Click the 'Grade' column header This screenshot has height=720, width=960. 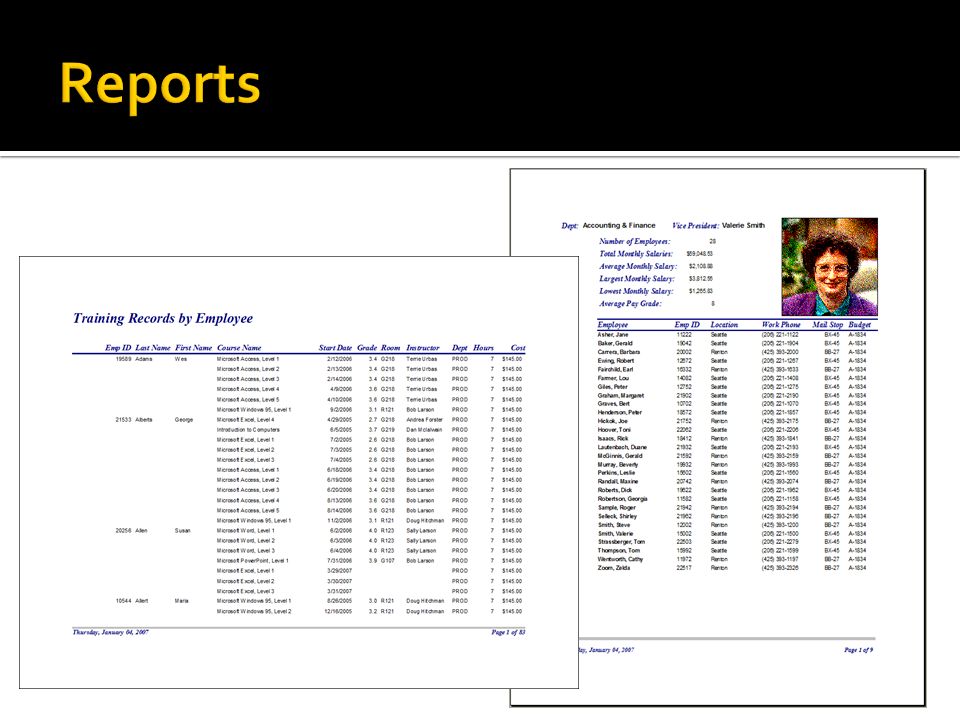point(367,348)
